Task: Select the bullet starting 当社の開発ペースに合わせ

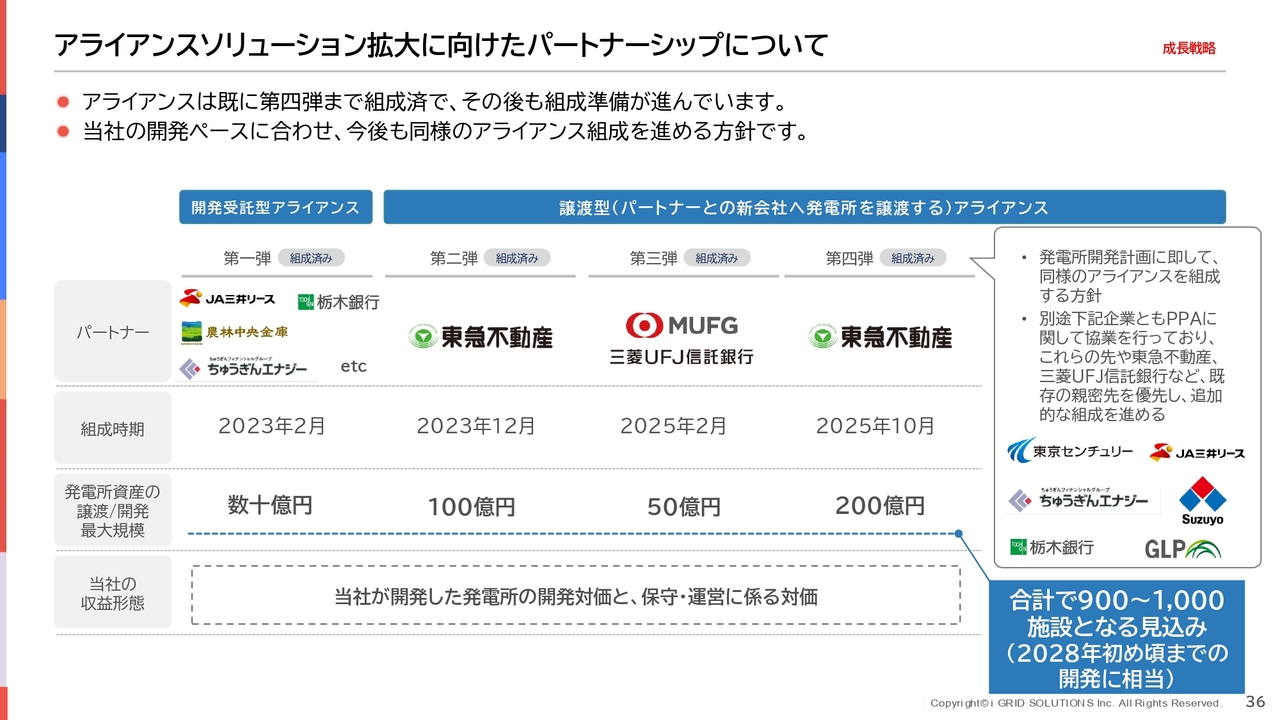Action: (x=445, y=131)
